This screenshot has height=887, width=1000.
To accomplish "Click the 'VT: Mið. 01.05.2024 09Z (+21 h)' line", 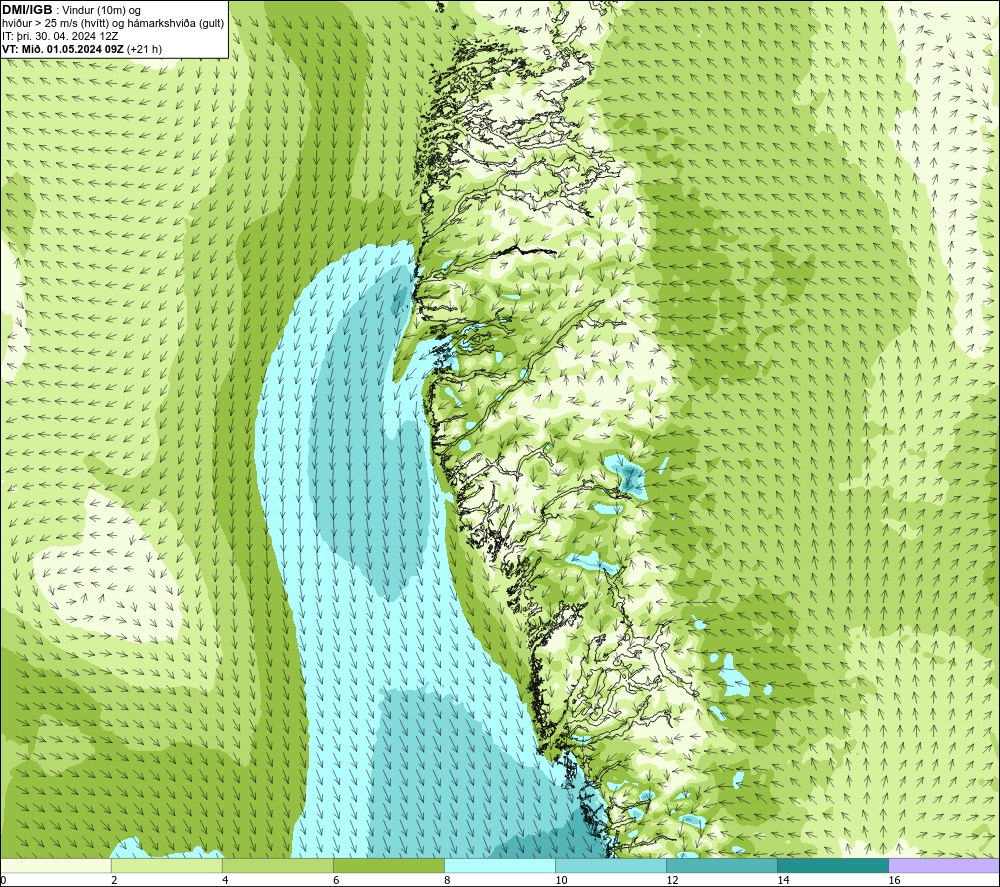I will pyautogui.click(x=82, y=49).
